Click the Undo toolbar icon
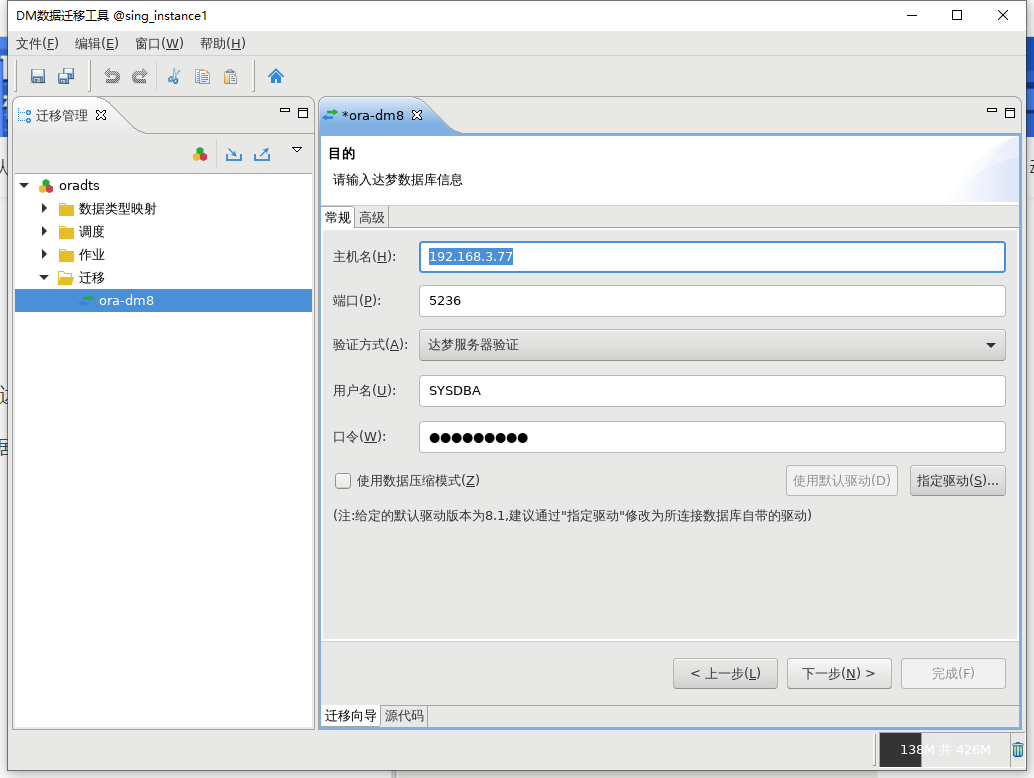Image resolution: width=1034 pixels, height=778 pixels. 112,76
